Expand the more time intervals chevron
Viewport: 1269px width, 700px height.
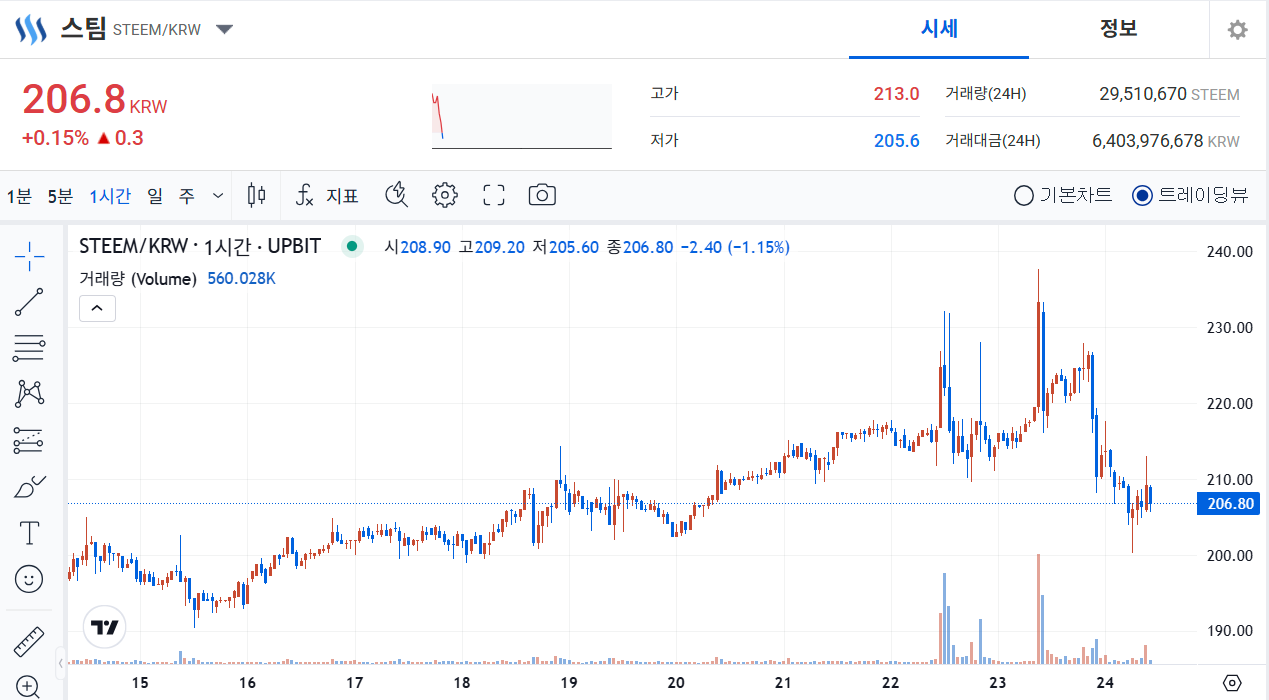pos(218,196)
